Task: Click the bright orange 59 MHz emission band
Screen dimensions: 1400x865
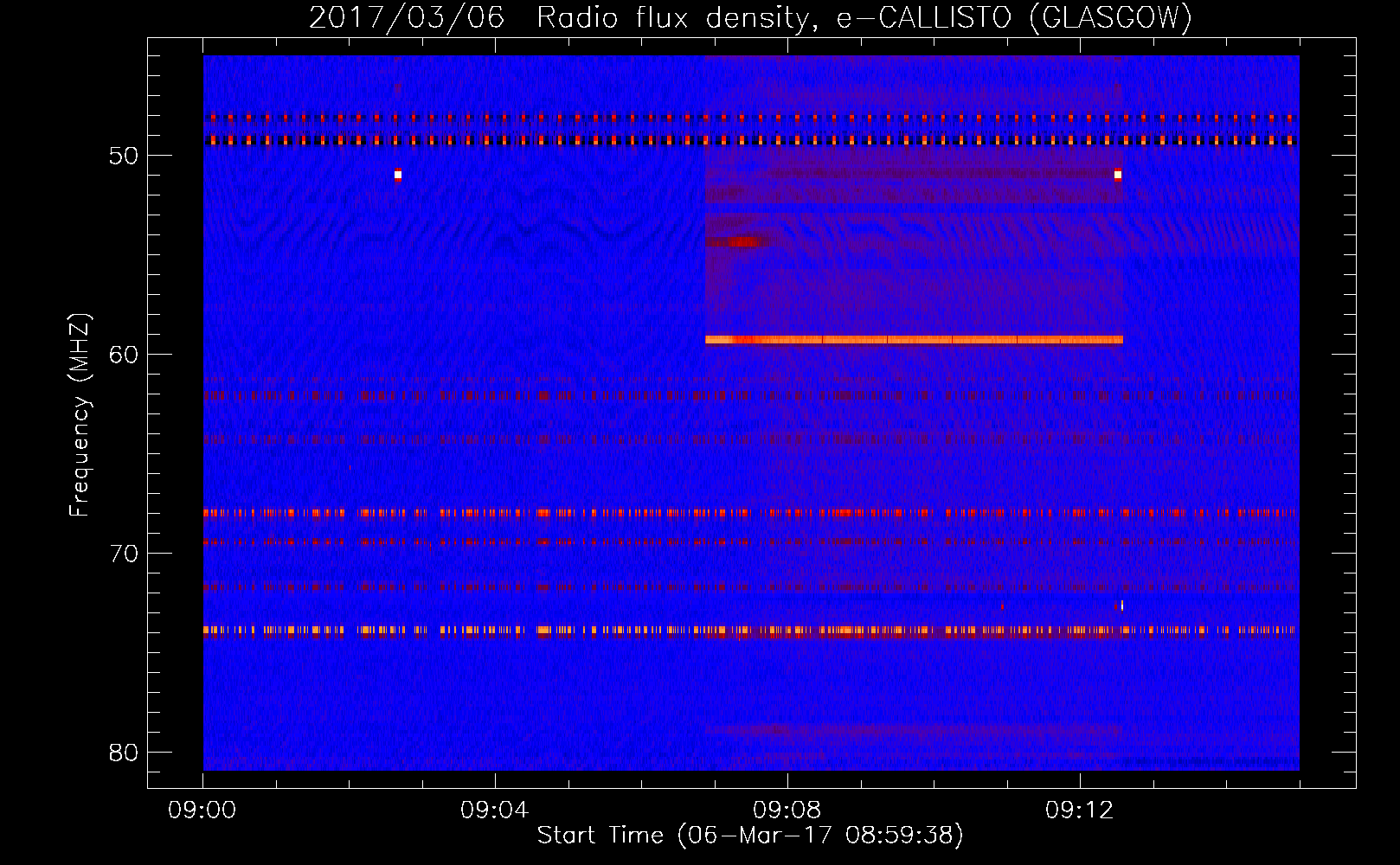Action: [914, 340]
